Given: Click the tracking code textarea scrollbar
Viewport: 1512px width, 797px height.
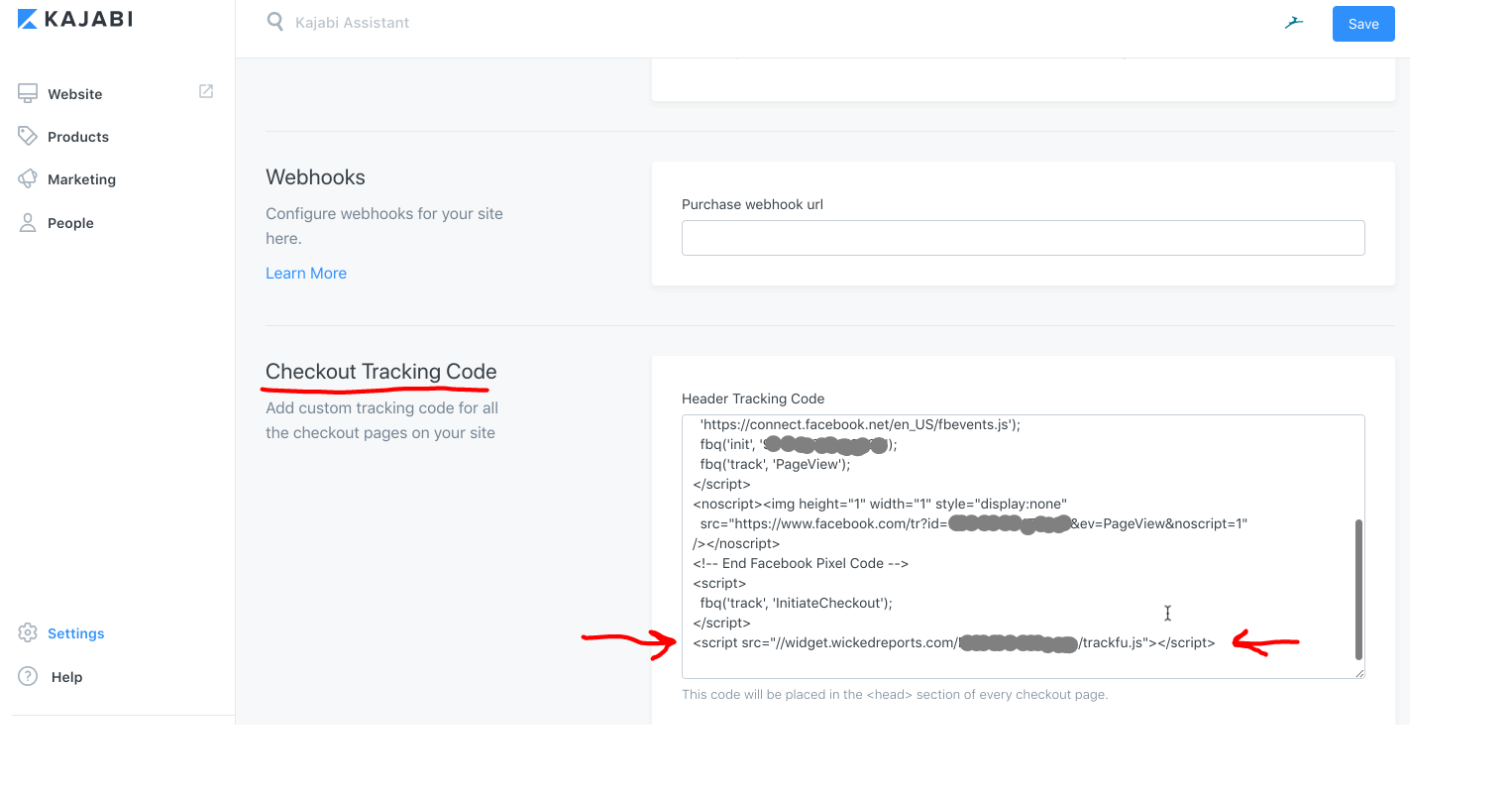Looking at the screenshot, I should click(x=1358, y=589).
